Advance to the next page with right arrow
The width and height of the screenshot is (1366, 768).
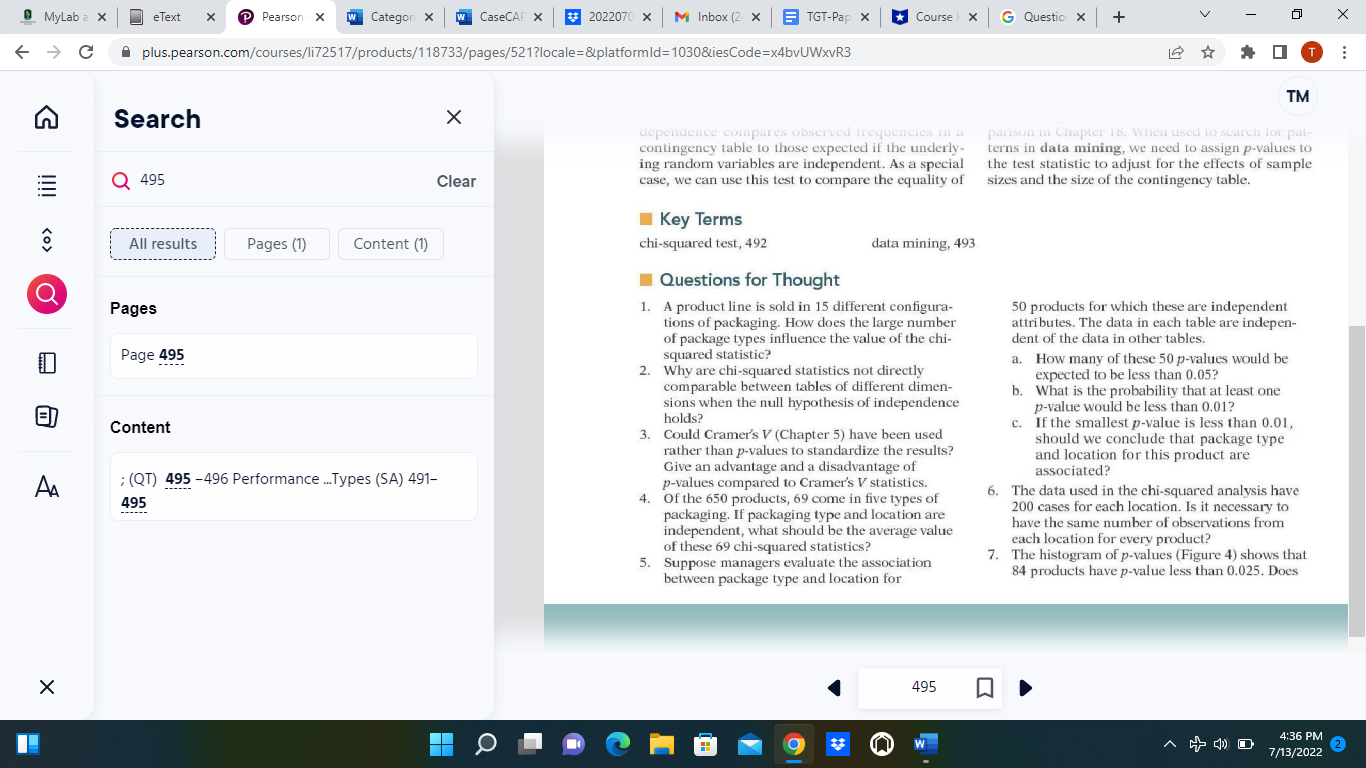coord(1024,688)
